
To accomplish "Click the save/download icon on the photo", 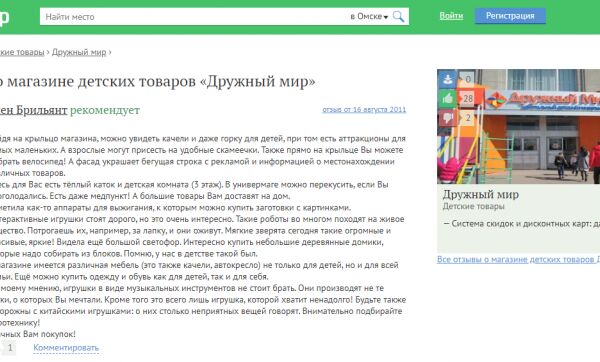I will 447,79.
